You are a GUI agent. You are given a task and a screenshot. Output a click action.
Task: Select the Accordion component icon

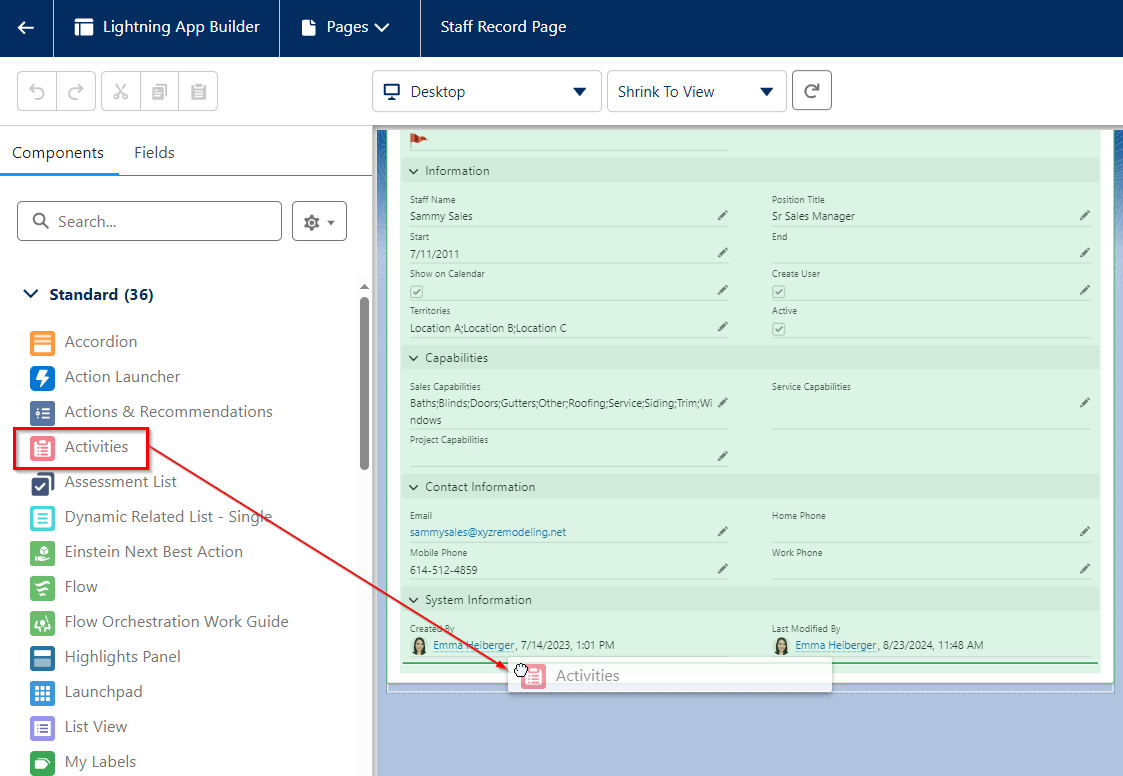[40, 341]
